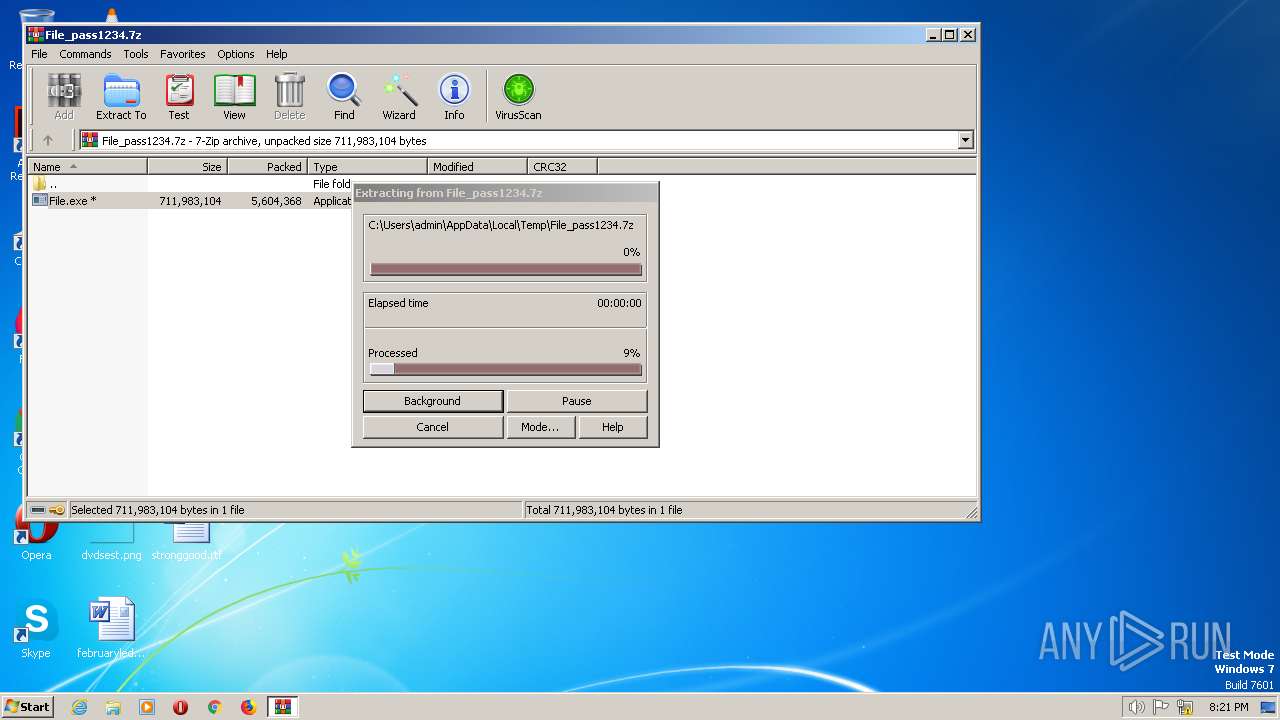Viewport: 1280px width, 720px height.
Task: Open Internet Explorer from taskbar
Action: 79,707
